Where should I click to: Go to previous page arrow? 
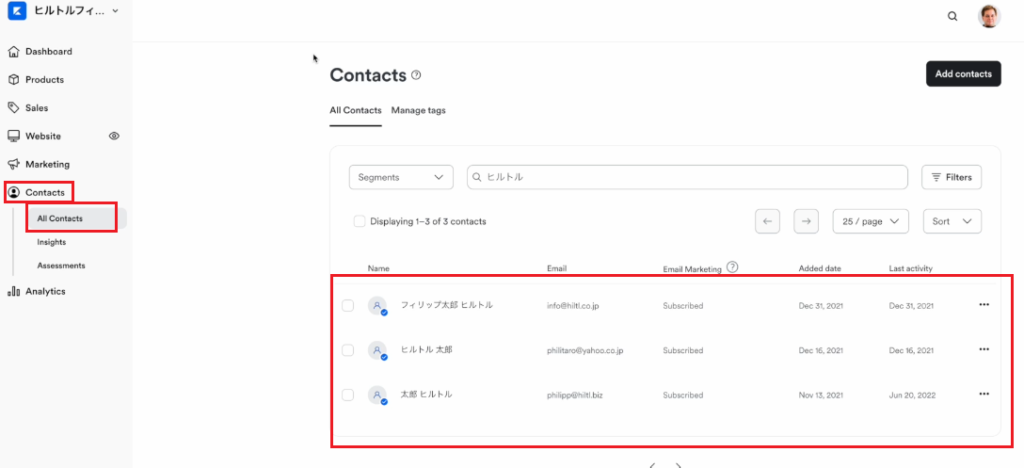tap(767, 221)
